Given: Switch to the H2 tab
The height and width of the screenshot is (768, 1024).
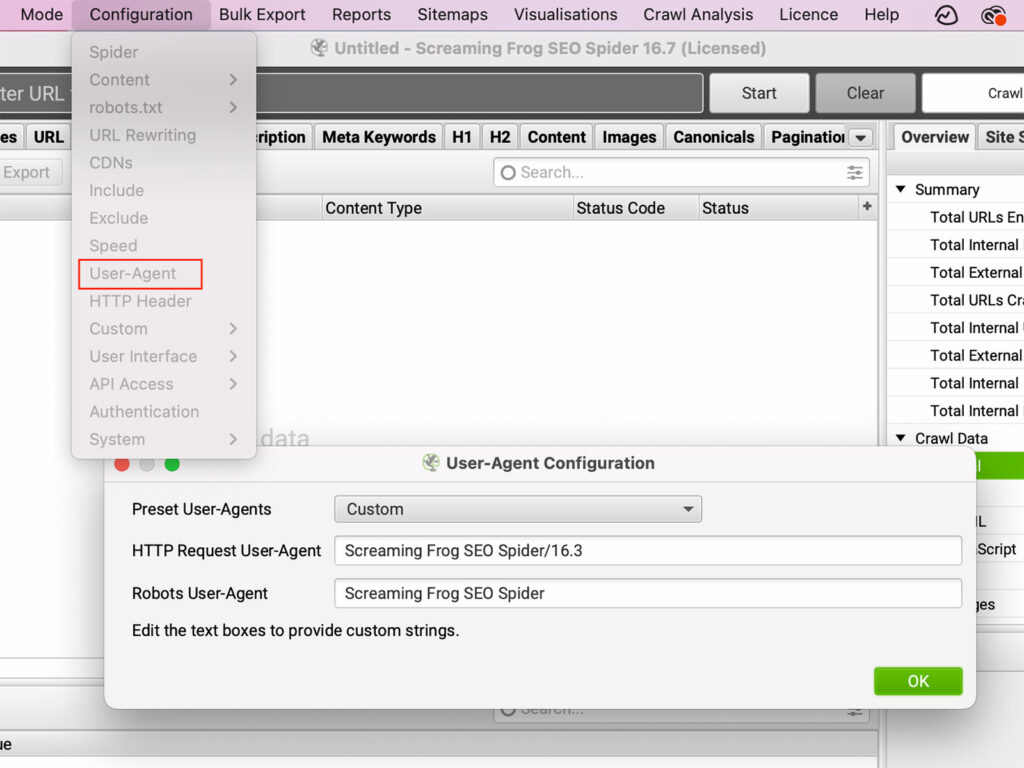Looking at the screenshot, I should (500, 137).
